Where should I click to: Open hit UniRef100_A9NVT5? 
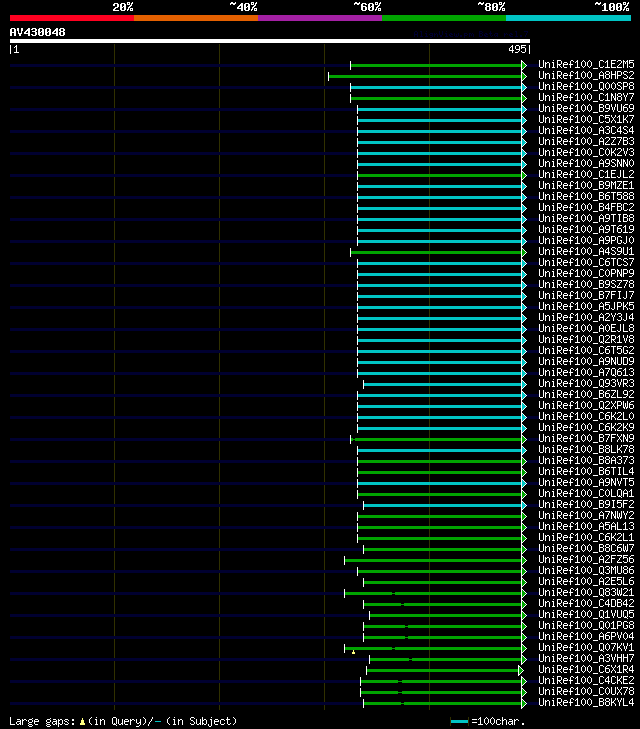[x=586, y=483]
